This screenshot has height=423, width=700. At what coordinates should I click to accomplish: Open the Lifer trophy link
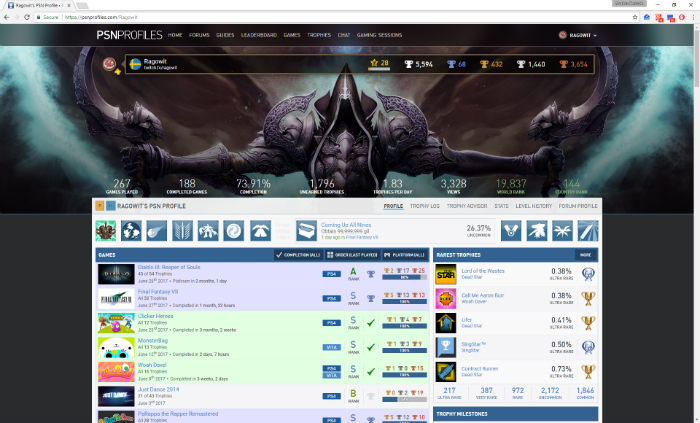pos(467,320)
